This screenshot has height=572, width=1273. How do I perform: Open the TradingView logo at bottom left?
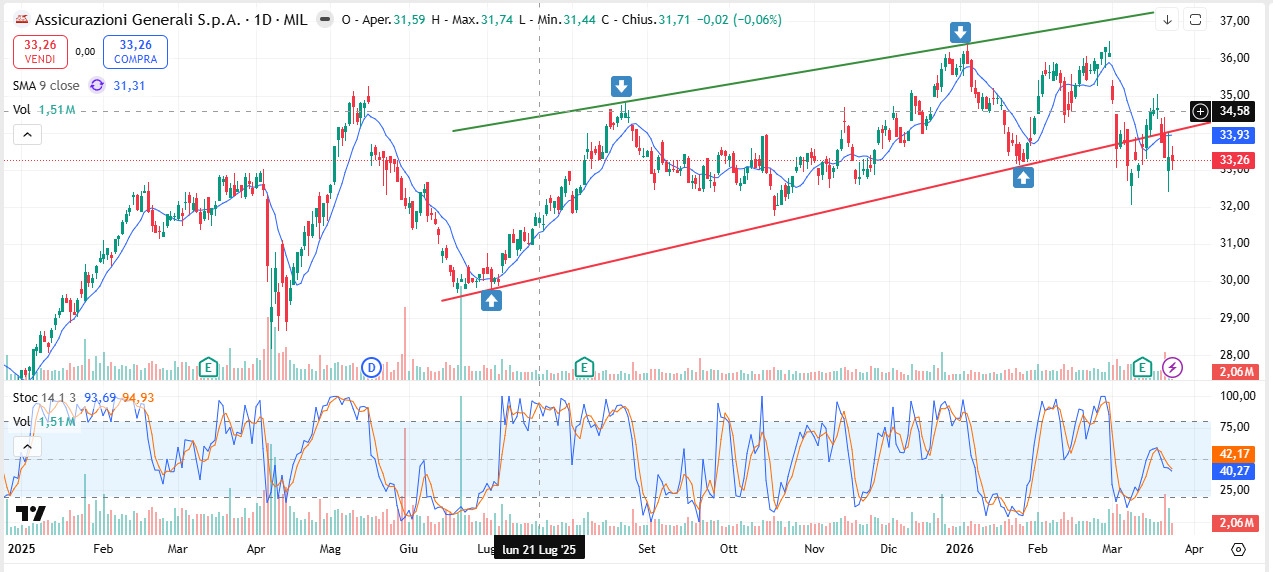(x=30, y=514)
